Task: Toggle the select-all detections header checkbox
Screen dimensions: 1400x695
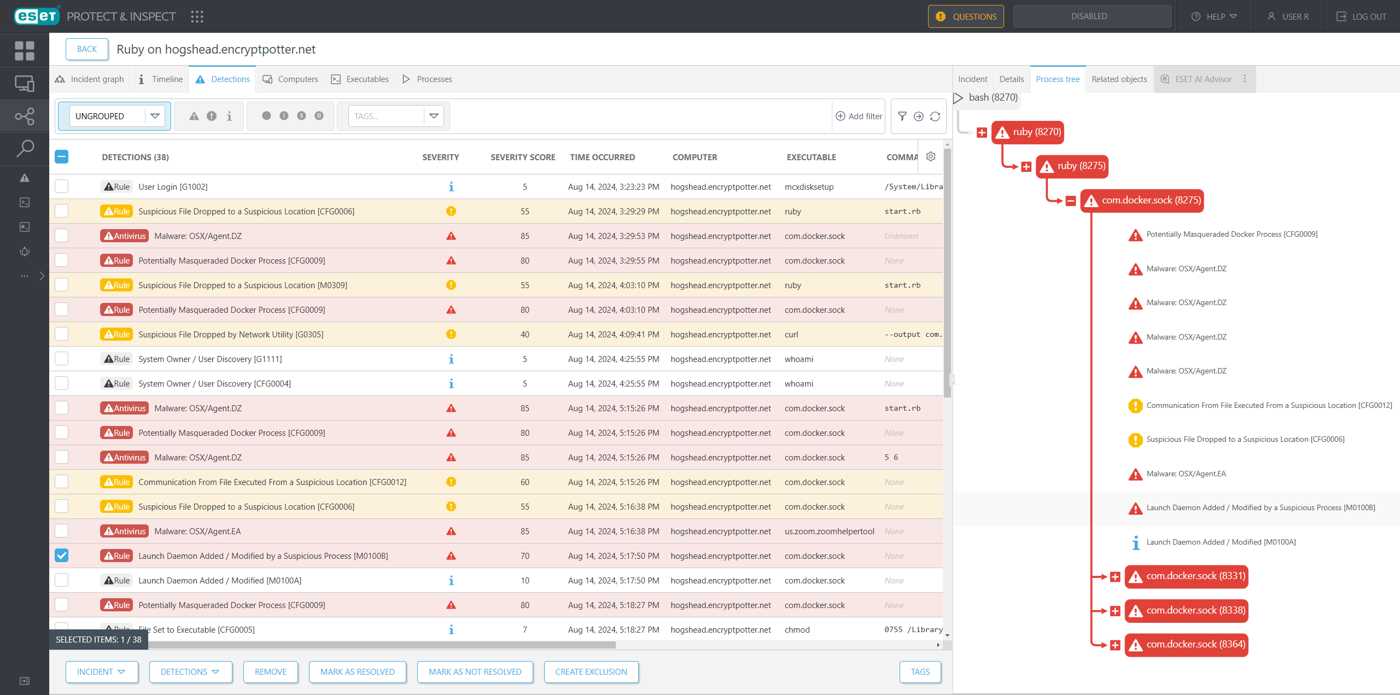Action: pos(62,157)
